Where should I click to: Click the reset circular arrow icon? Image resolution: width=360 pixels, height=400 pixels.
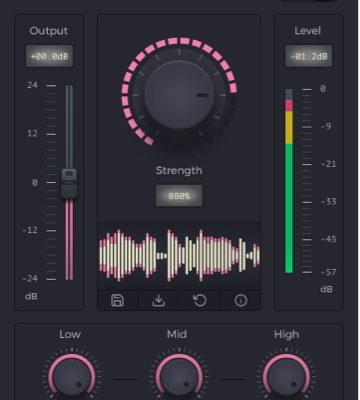pos(200,300)
